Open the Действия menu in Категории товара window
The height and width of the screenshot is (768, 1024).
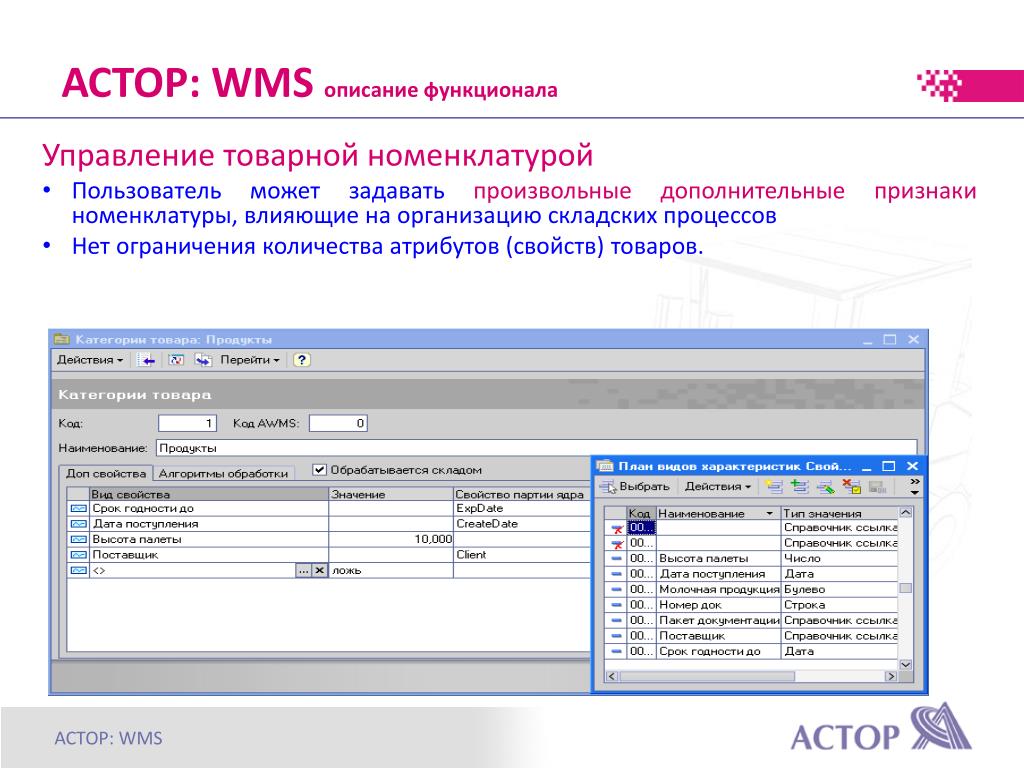[x=89, y=360]
